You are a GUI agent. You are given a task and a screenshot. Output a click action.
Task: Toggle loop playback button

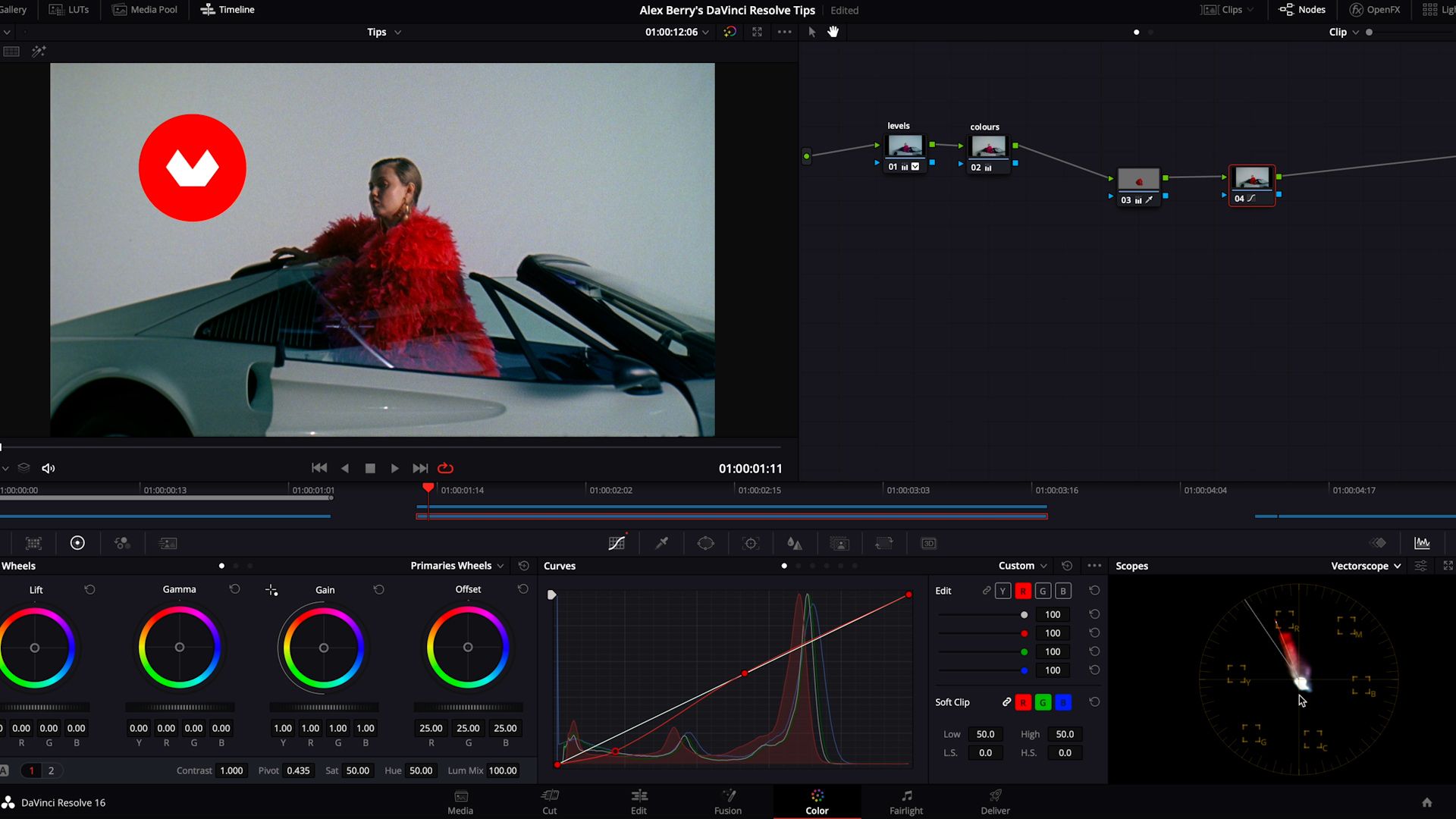coord(445,469)
